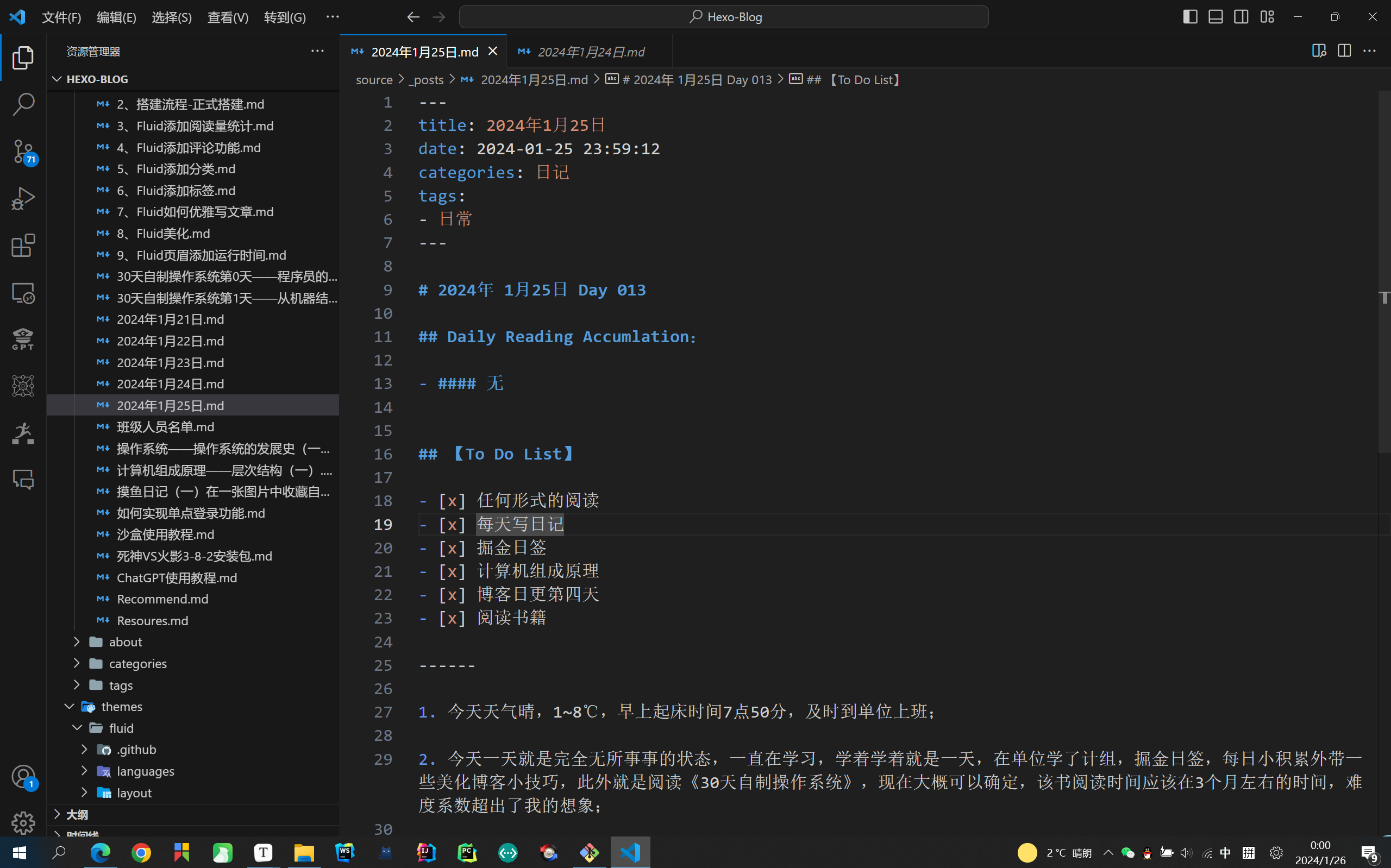Image resolution: width=1391 pixels, height=868 pixels.
Task: Open the GPT extension panel
Action: [23, 339]
